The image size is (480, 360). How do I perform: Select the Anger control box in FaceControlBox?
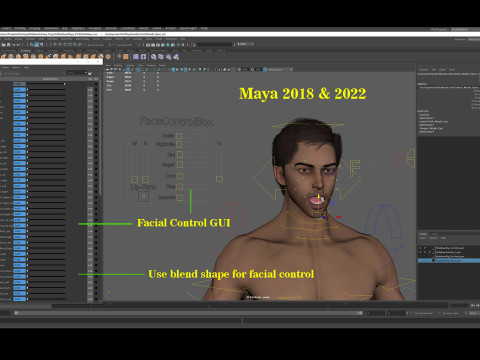tap(180, 165)
